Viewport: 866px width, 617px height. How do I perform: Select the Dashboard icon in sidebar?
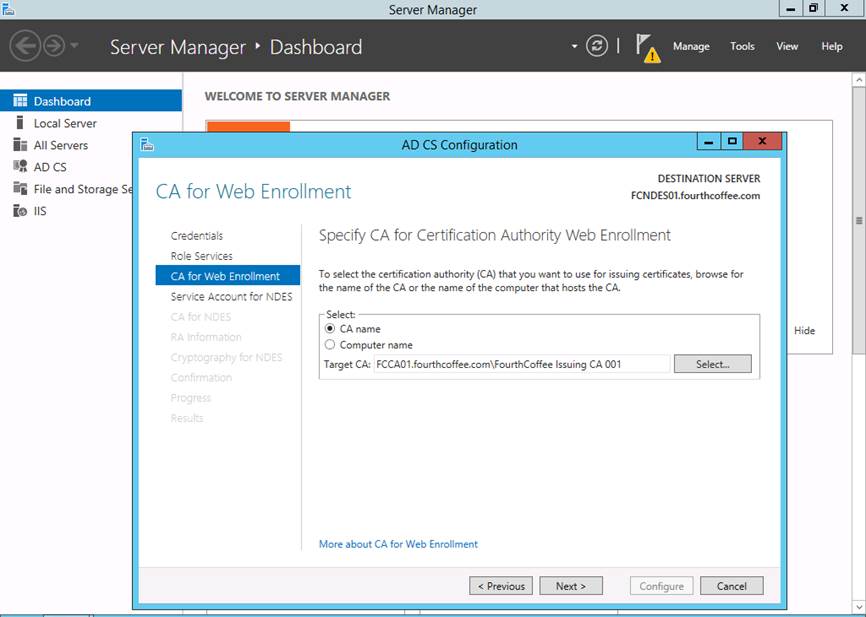click(19, 101)
